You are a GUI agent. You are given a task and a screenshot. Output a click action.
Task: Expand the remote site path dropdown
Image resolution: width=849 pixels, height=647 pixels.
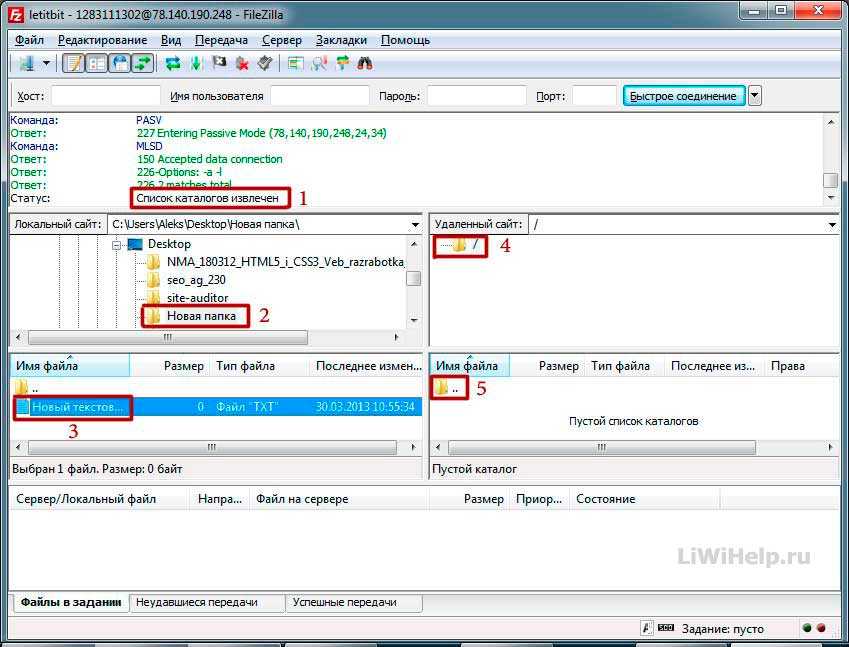(832, 224)
